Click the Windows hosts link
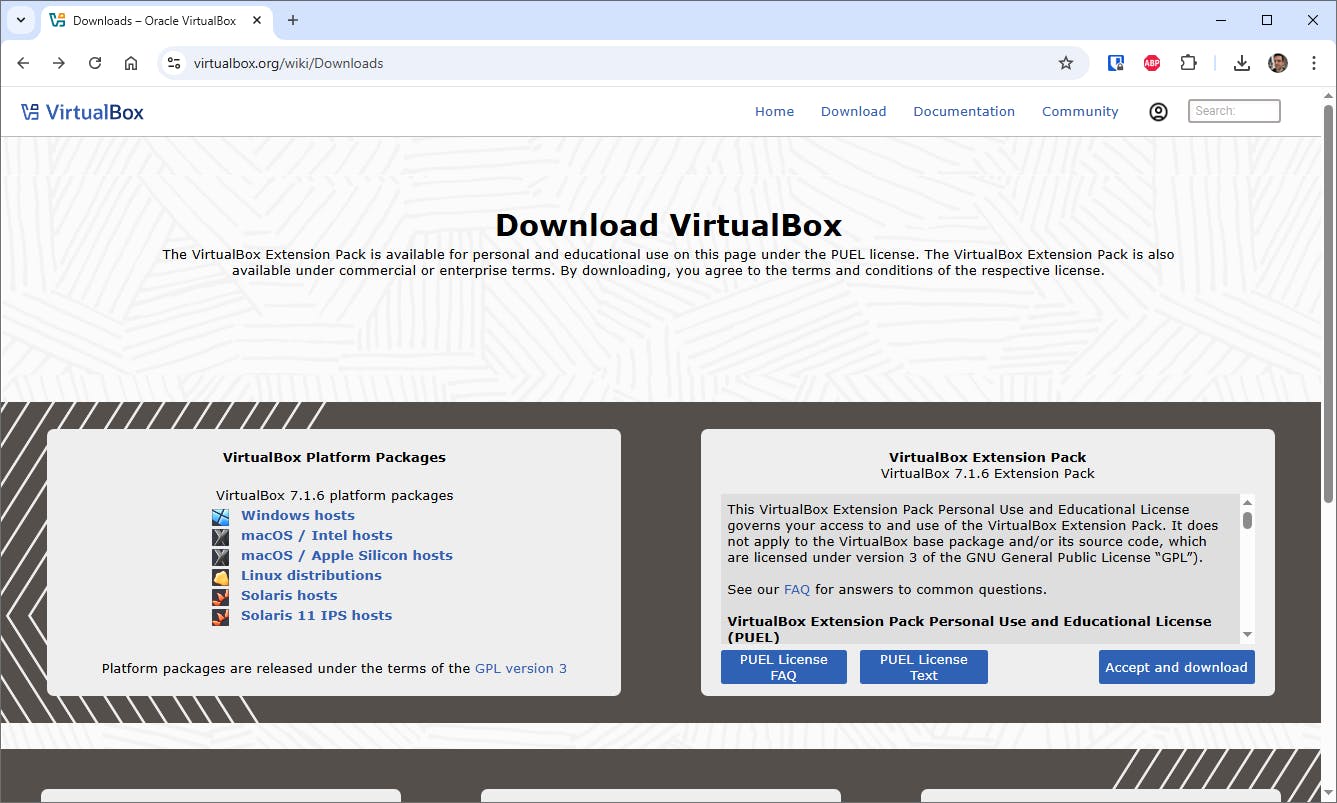 point(298,516)
